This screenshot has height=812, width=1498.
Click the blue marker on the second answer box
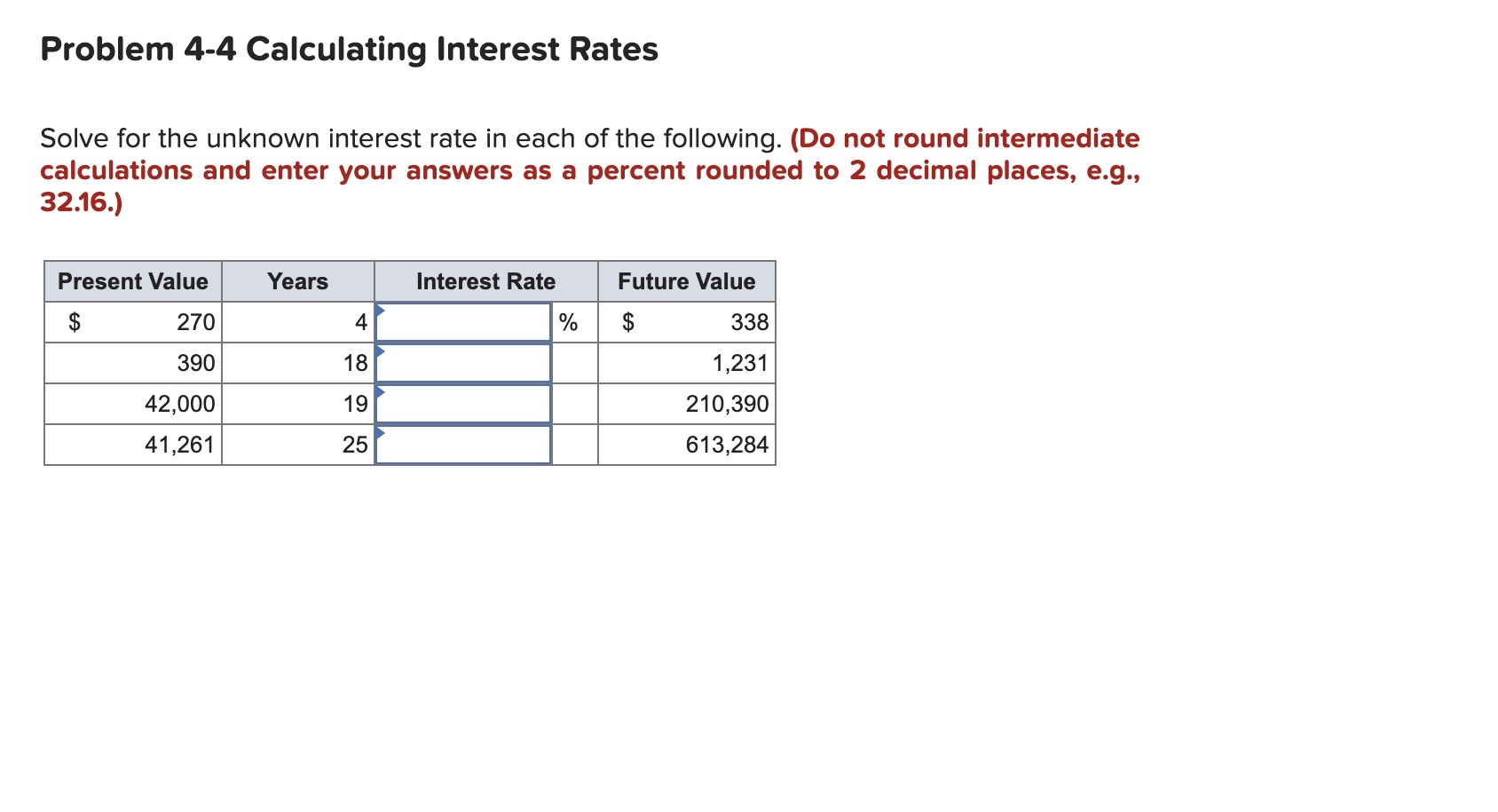pos(382,350)
